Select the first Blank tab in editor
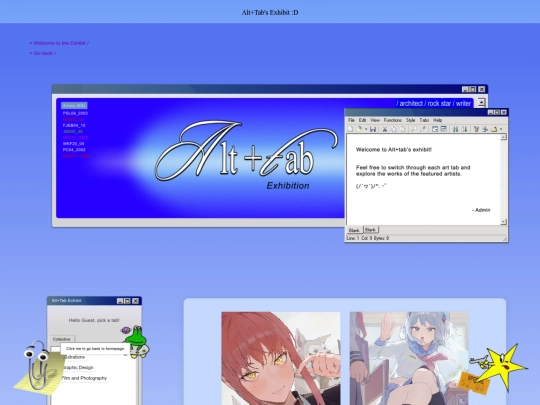Screen dimensions: 540x405 (354, 230)
